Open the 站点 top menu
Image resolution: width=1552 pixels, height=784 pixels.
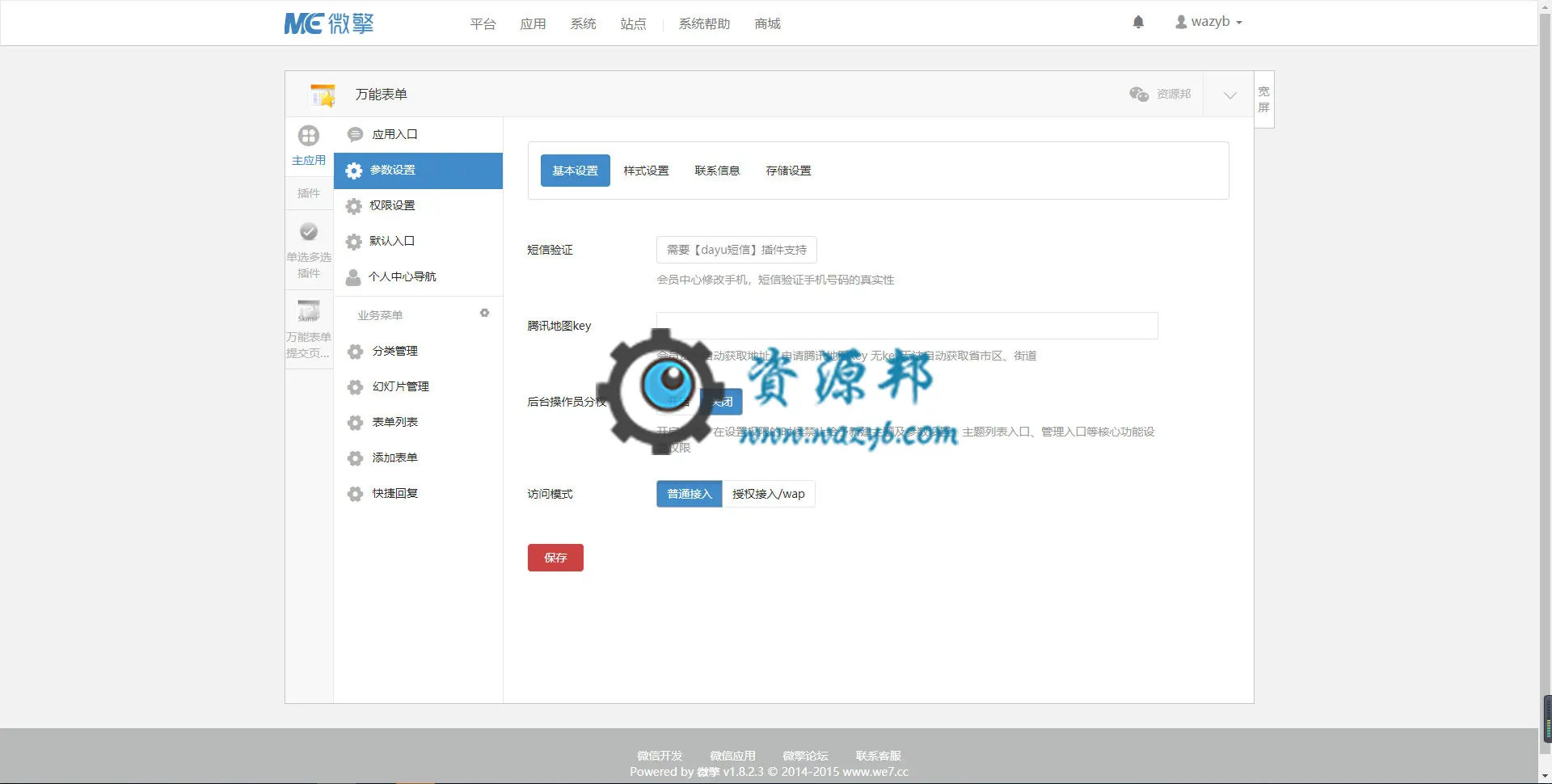(x=633, y=24)
